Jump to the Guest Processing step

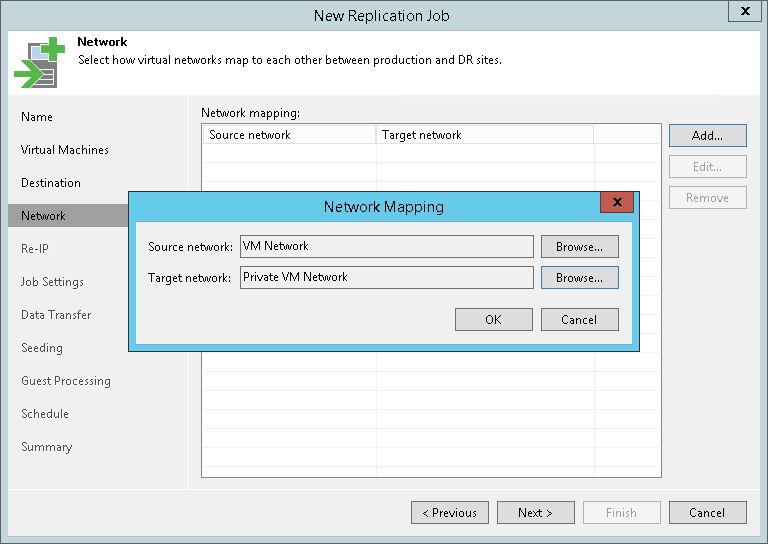point(66,381)
